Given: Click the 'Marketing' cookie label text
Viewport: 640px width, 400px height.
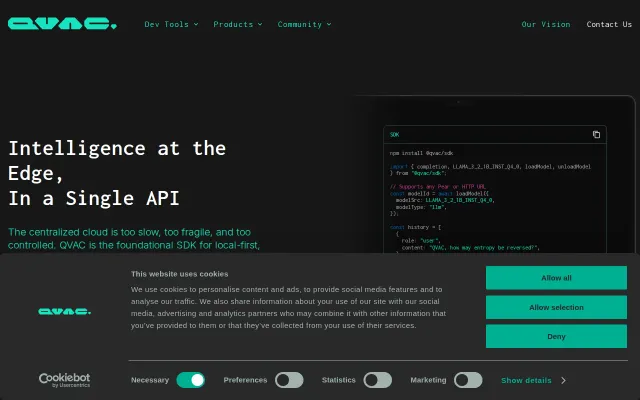Looking at the screenshot, I should point(428,380).
